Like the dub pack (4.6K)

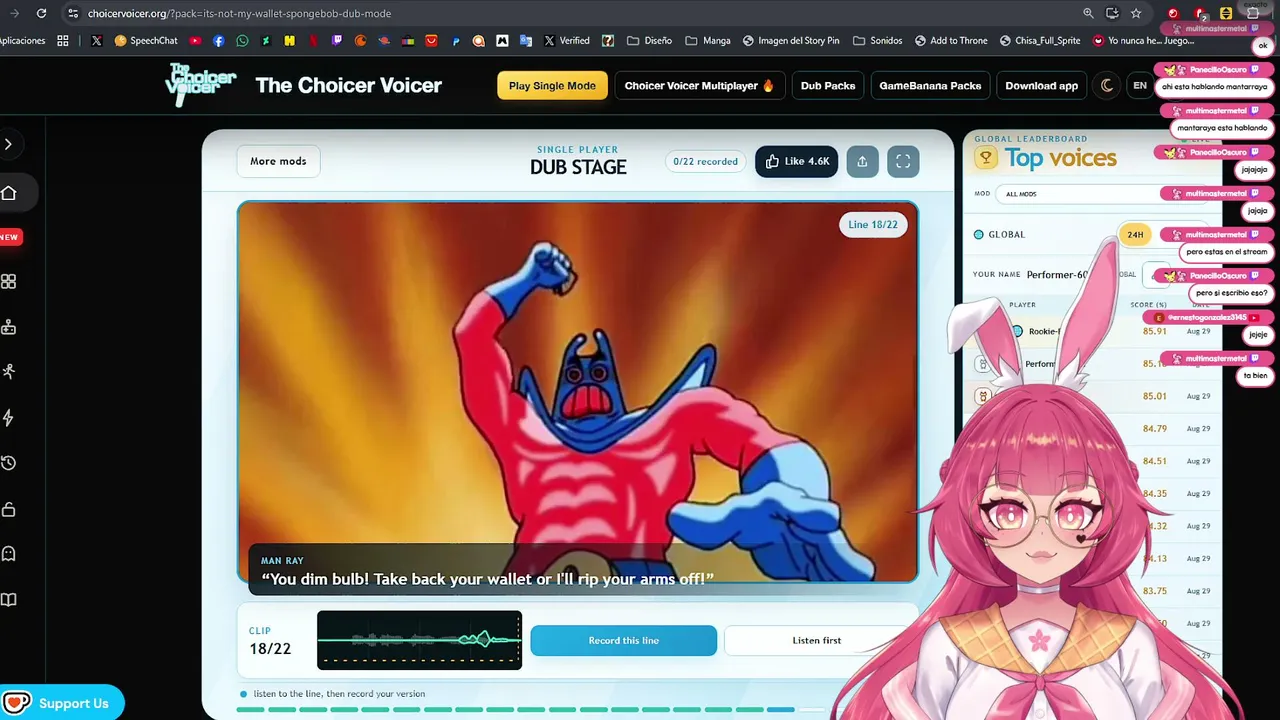797,161
